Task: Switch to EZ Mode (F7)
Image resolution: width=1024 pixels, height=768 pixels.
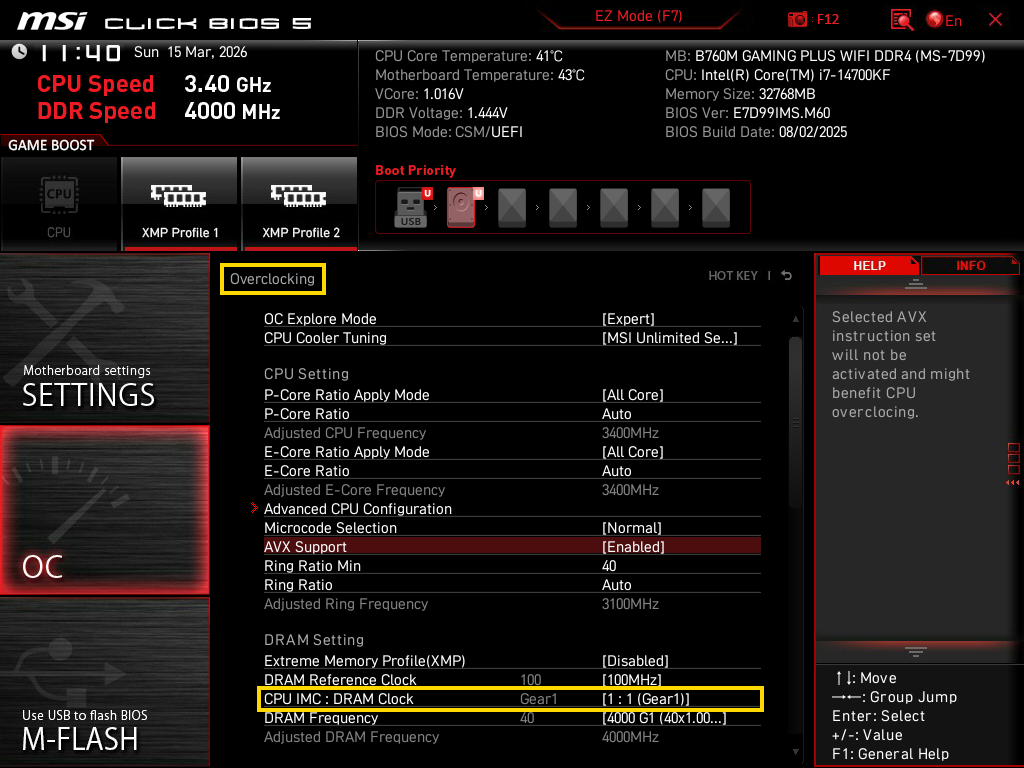Action: coord(638,16)
